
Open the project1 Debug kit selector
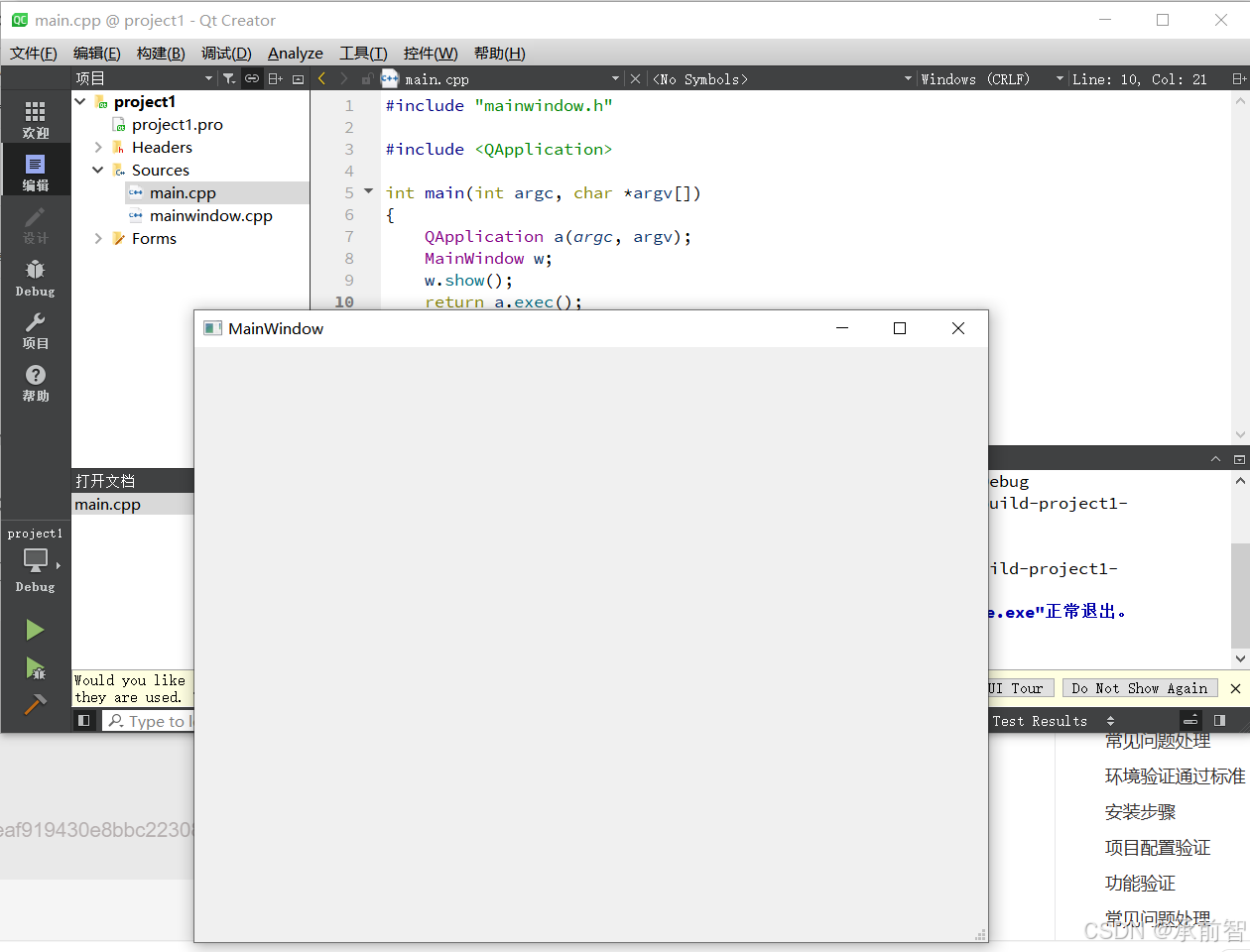[x=36, y=560]
